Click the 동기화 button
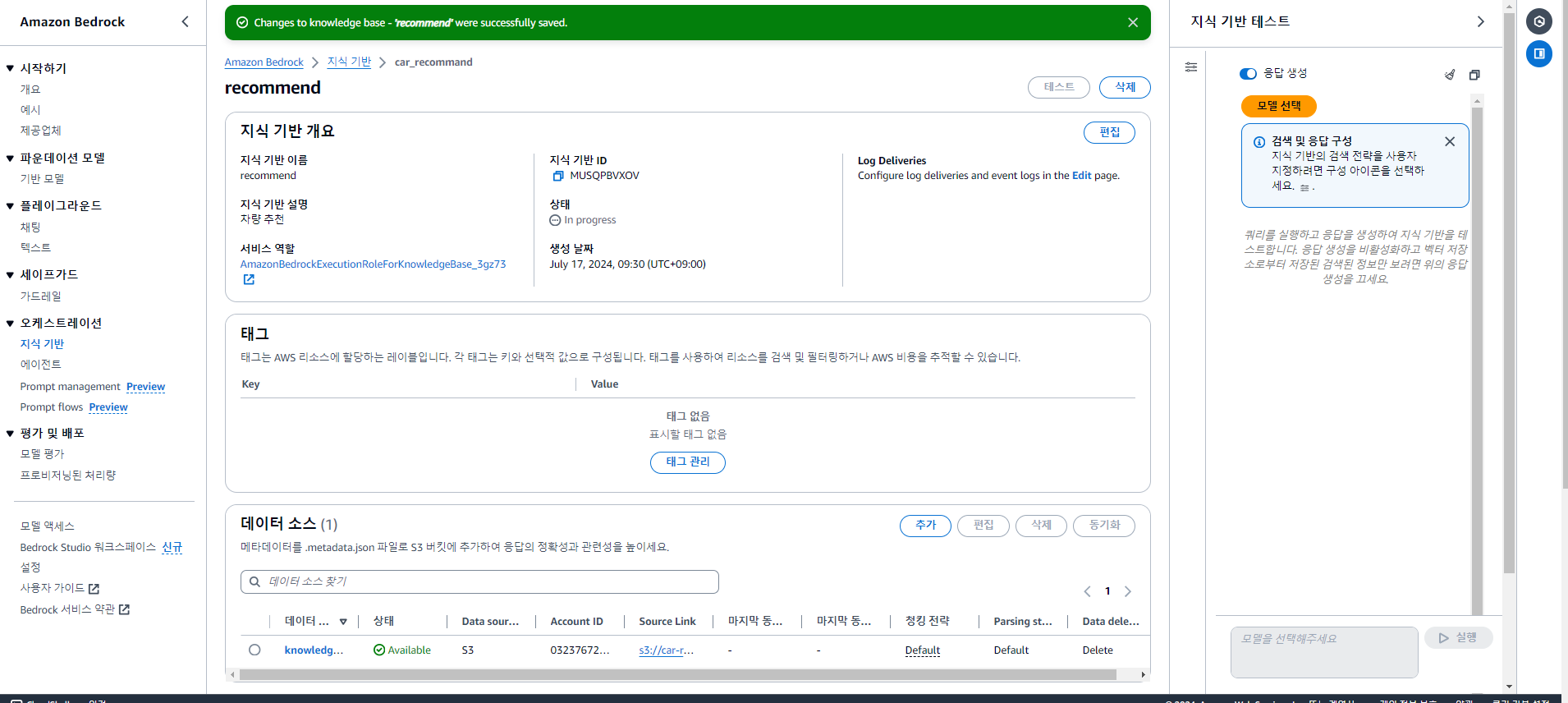Screen dimensions: 1568x703 [1104, 526]
